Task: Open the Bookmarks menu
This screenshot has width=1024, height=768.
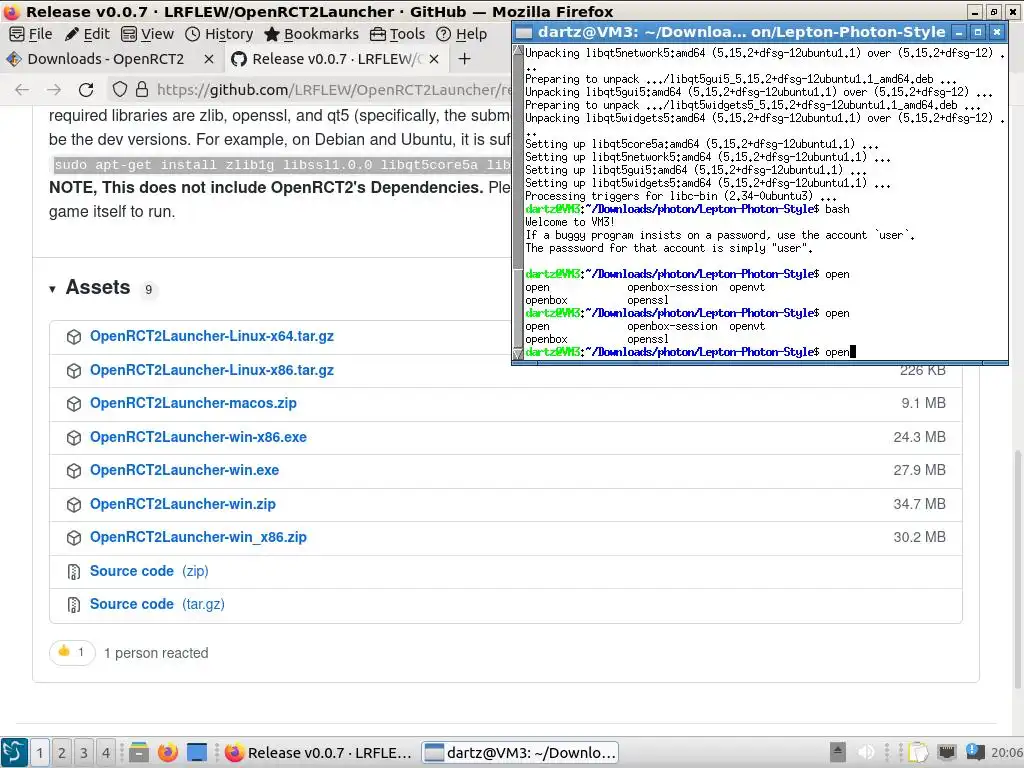Action: point(312,34)
